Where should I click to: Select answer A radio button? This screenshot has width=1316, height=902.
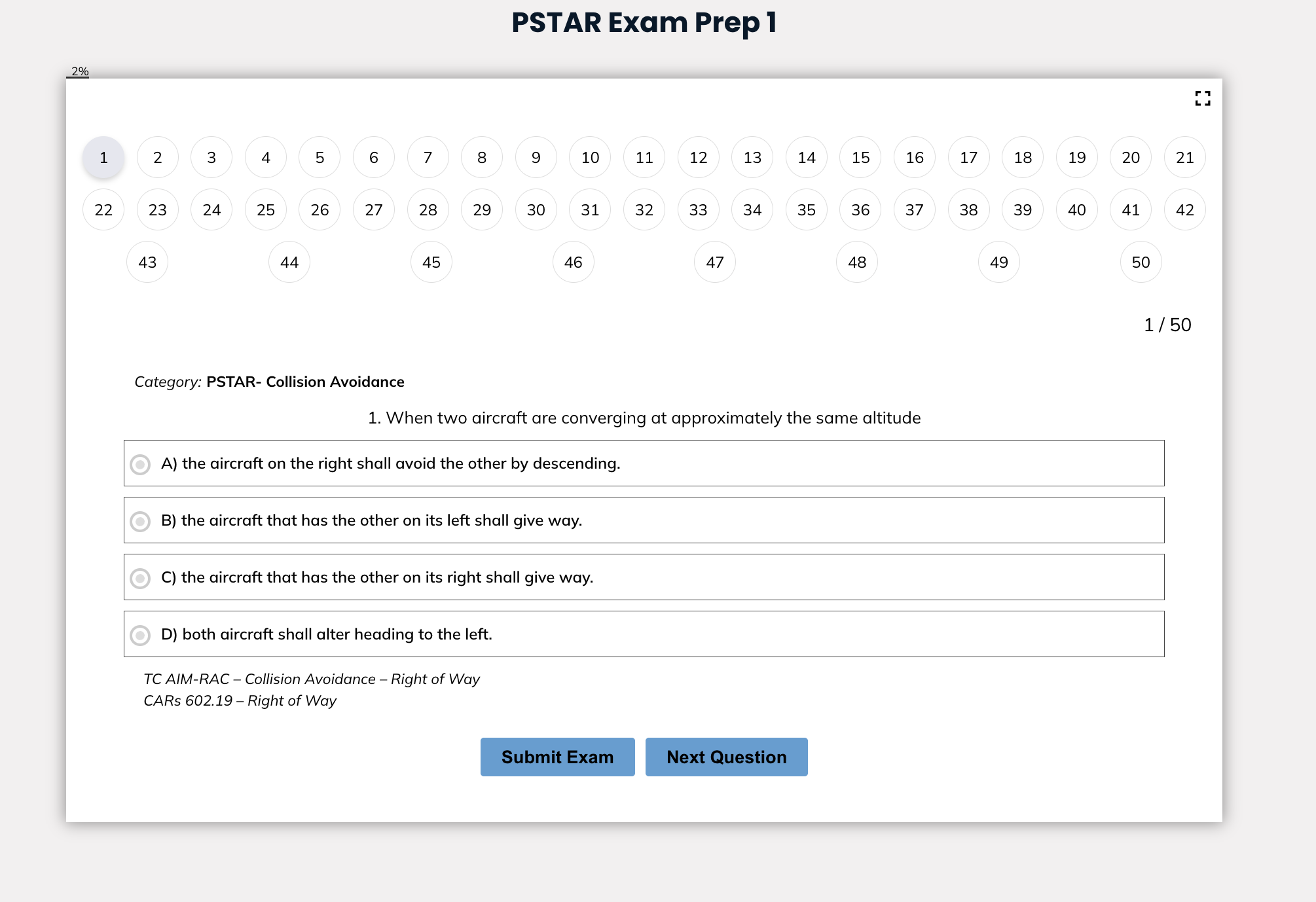pos(140,464)
